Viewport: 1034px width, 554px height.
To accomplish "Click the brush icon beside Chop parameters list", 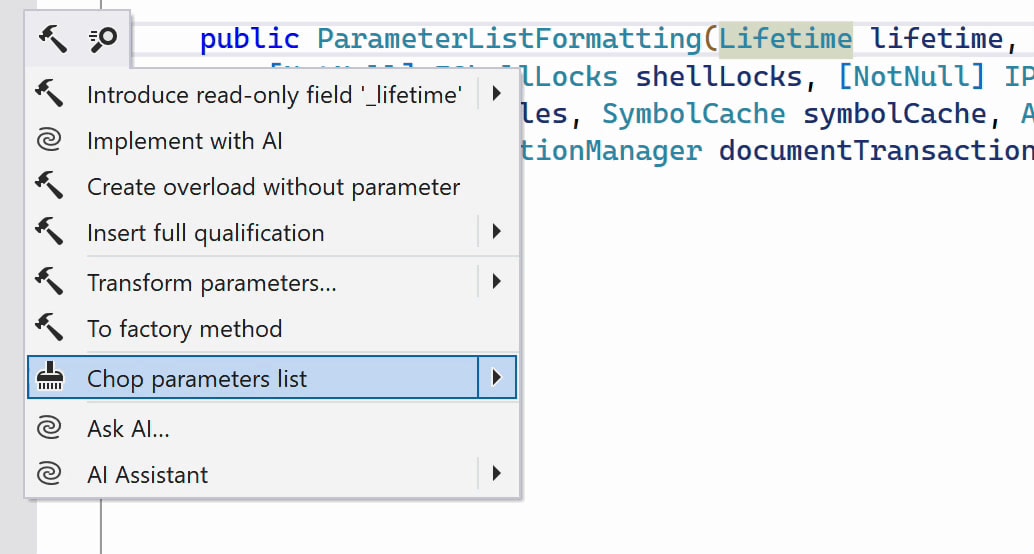I will pos(50,378).
